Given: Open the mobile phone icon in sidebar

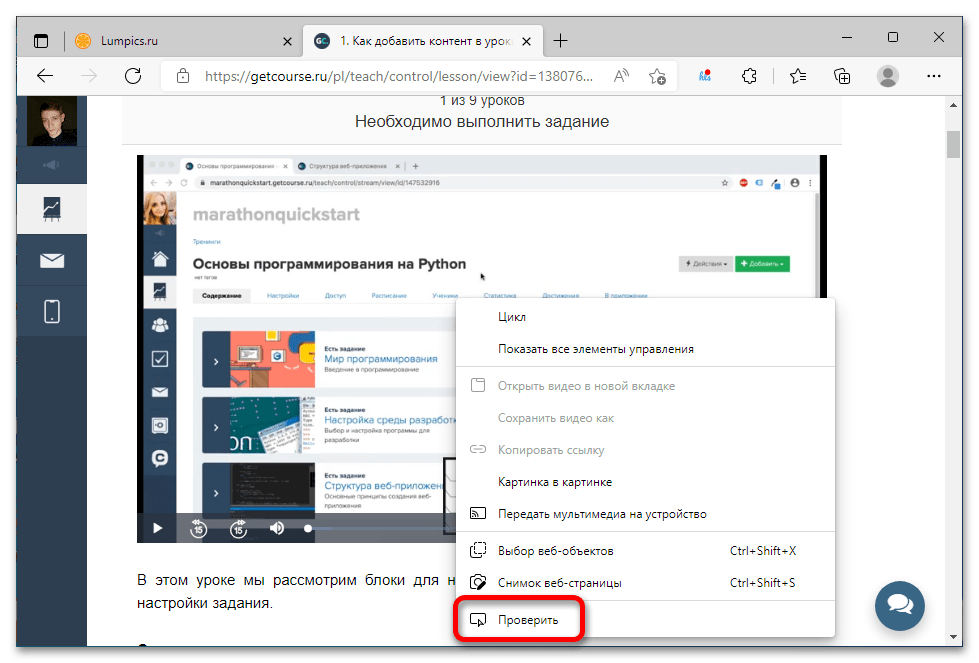Looking at the screenshot, I should (x=52, y=311).
